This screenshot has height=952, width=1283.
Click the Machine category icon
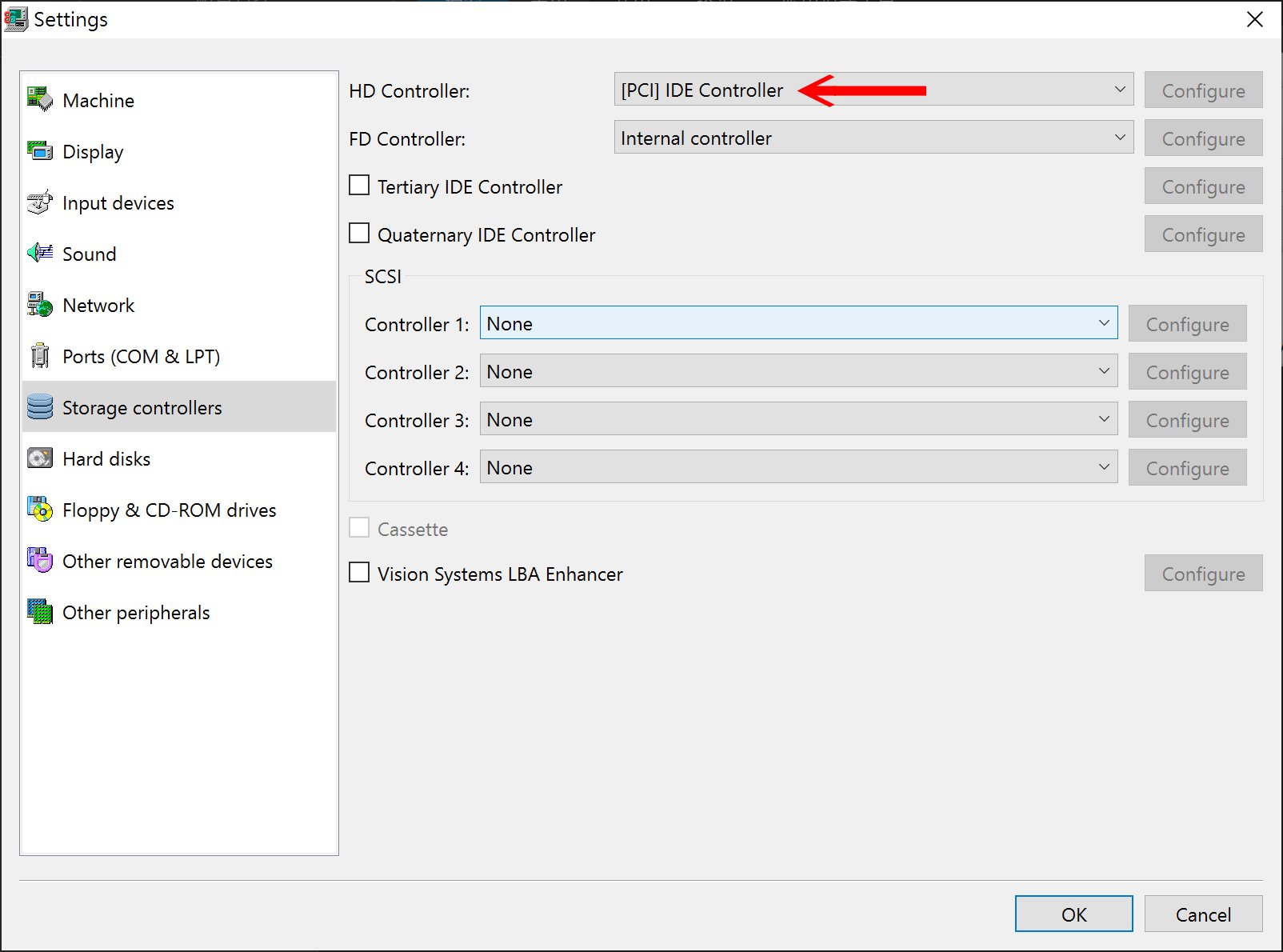(x=39, y=100)
